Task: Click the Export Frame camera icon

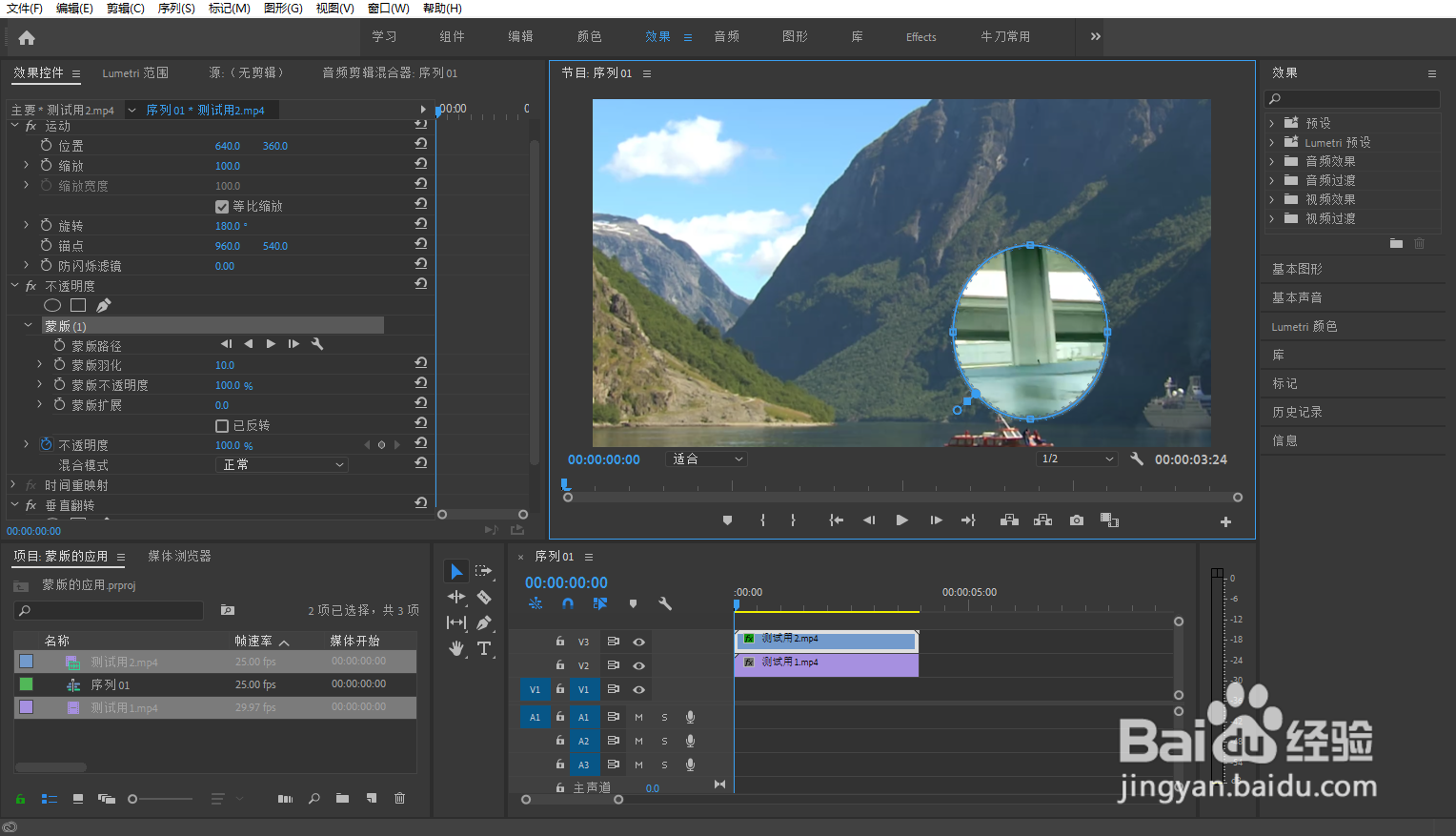Action: pyautogui.click(x=1076, y=520)
